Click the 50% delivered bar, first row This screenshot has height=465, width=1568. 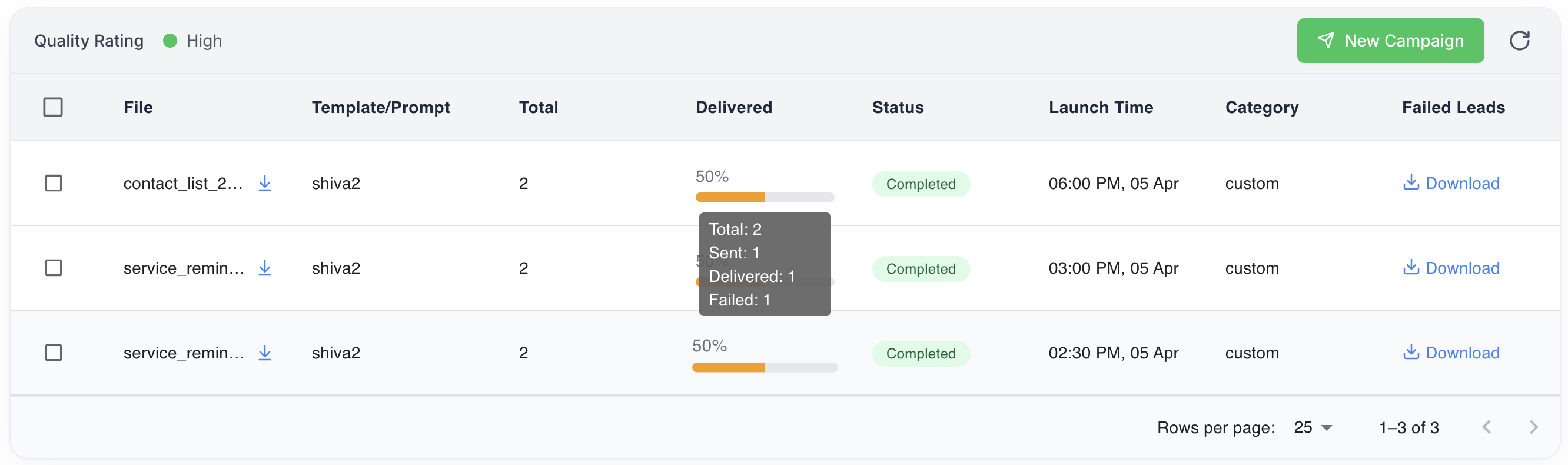[764, 197]
